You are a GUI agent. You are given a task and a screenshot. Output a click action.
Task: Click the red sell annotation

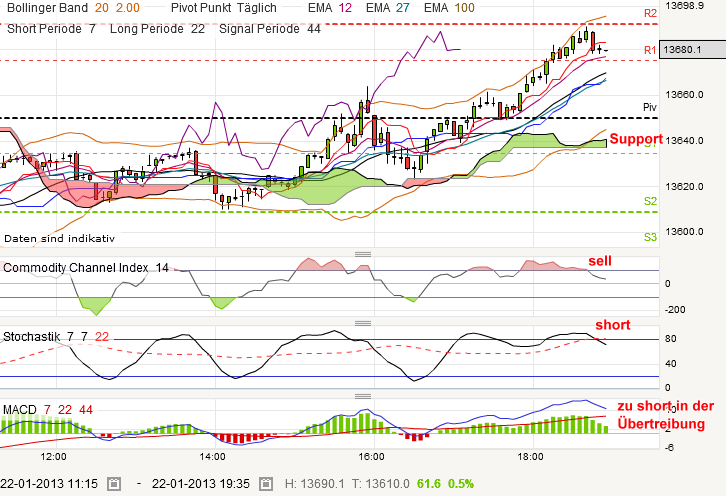pos(600,261)
